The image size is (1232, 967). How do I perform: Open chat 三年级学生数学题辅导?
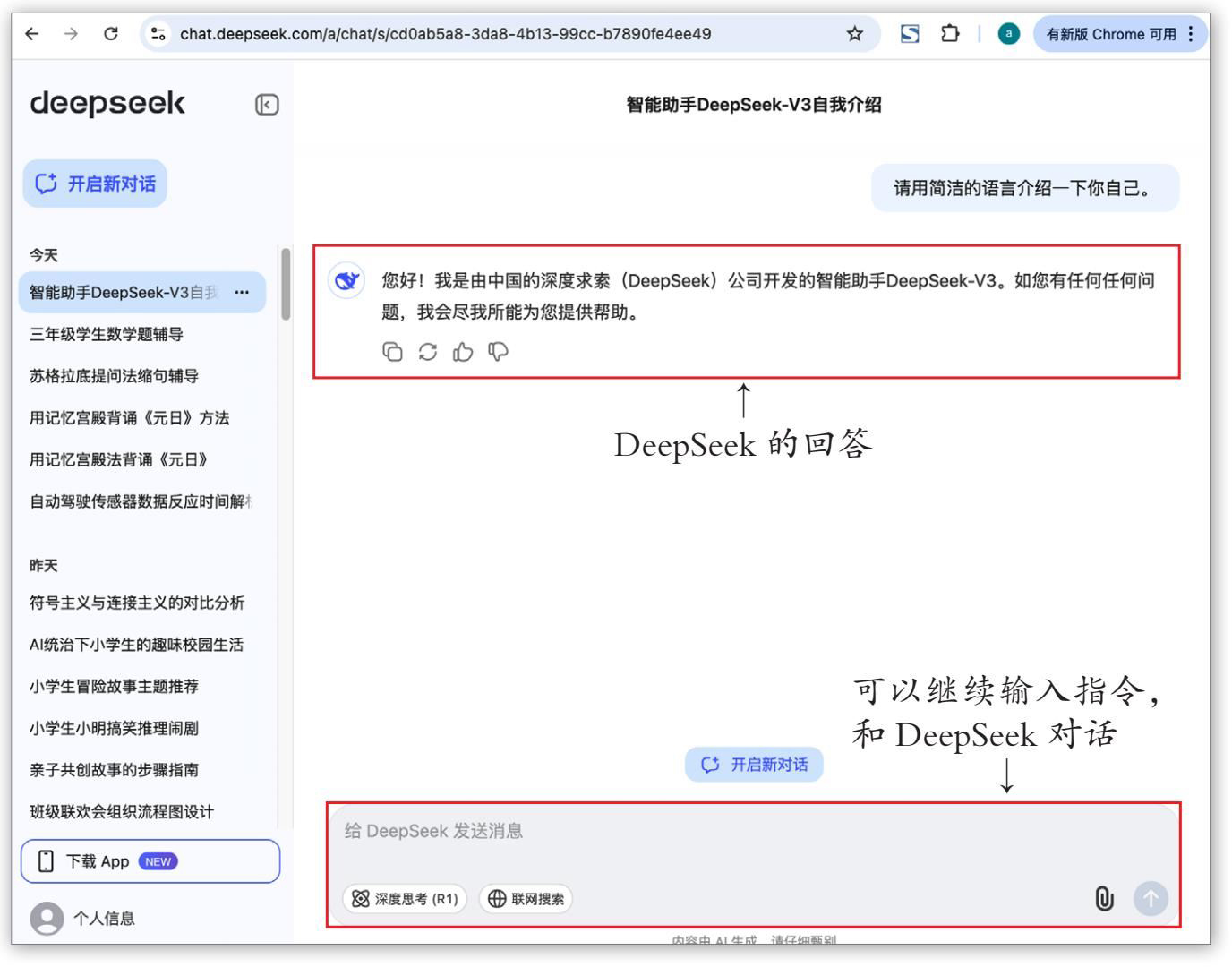click(x=106, y=334)
